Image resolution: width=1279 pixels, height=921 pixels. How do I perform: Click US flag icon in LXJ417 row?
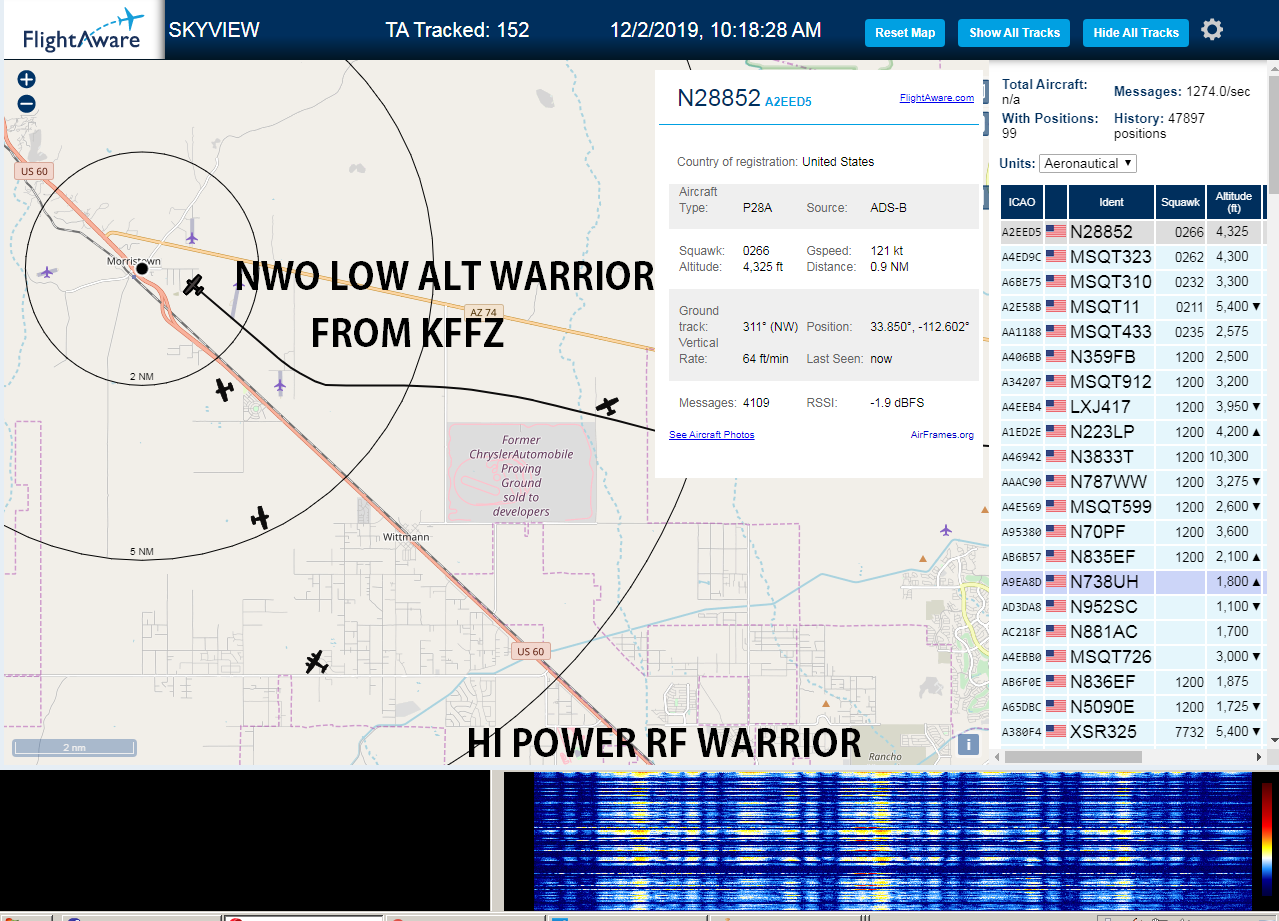pyautogui.click(x=1055, y=407)
